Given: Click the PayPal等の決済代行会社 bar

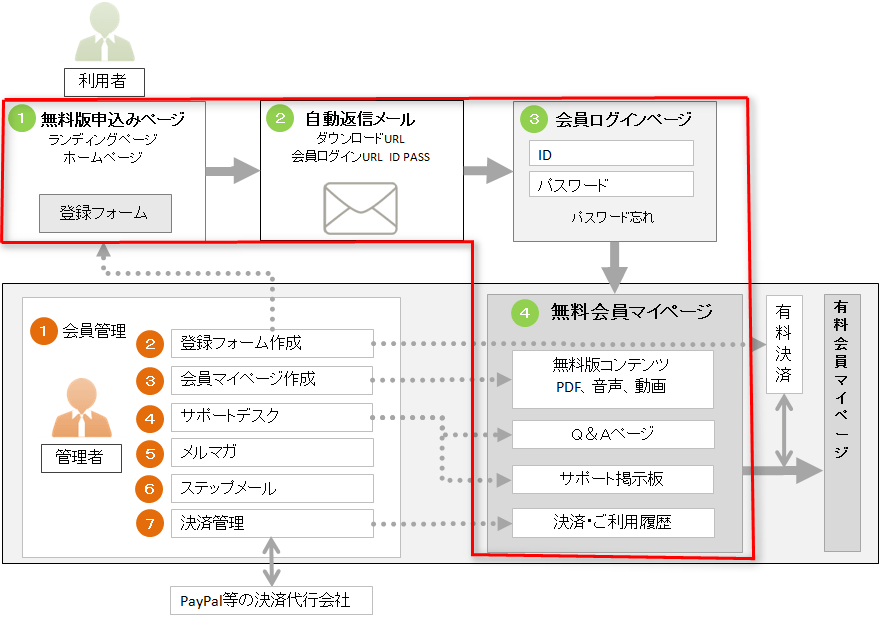Looking at the screenshot, I should pyautogui.click(x=271, y=600).
